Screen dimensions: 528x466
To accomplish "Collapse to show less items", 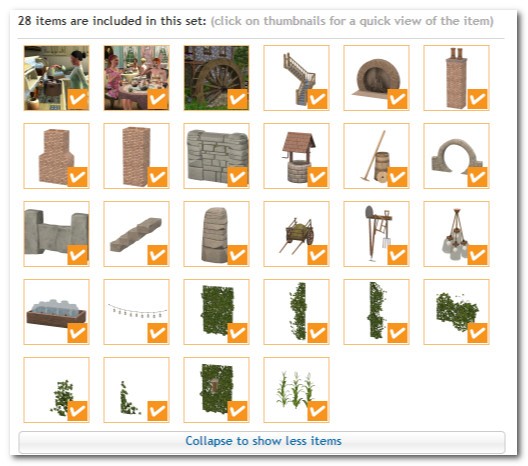I will 262,441.
